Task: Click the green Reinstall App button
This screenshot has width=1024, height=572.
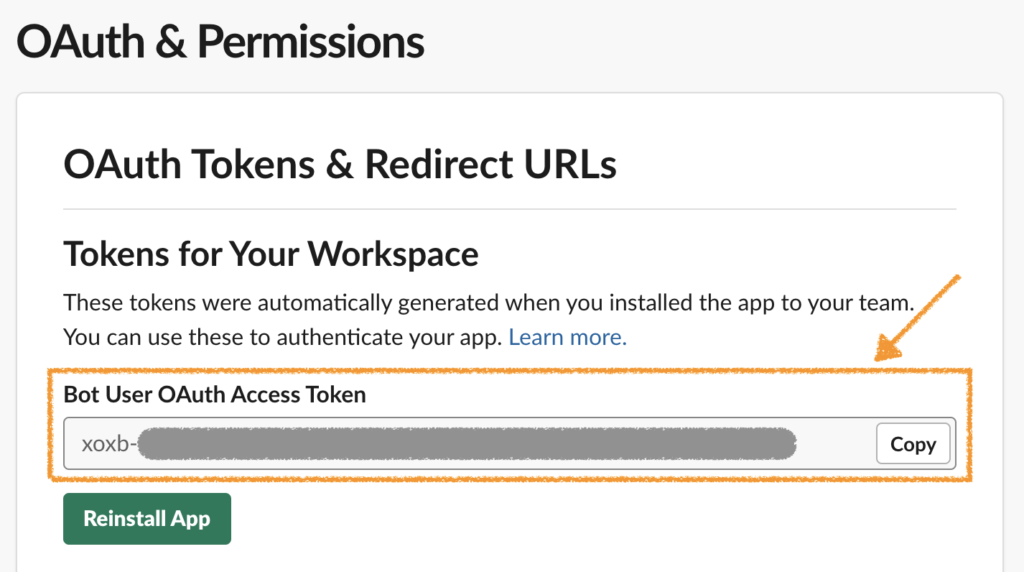Action: point(147,518)
